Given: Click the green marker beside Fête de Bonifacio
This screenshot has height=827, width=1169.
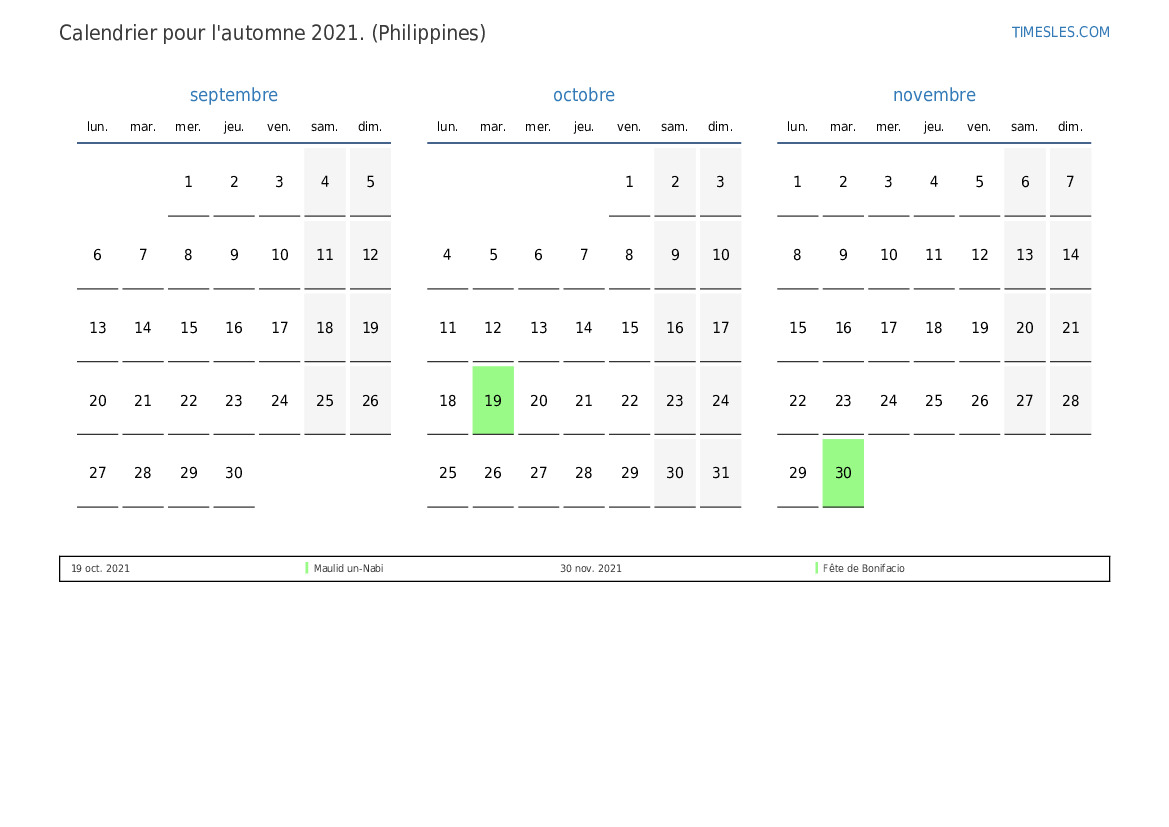Looking at the screenshot, I should click(817, 568).
